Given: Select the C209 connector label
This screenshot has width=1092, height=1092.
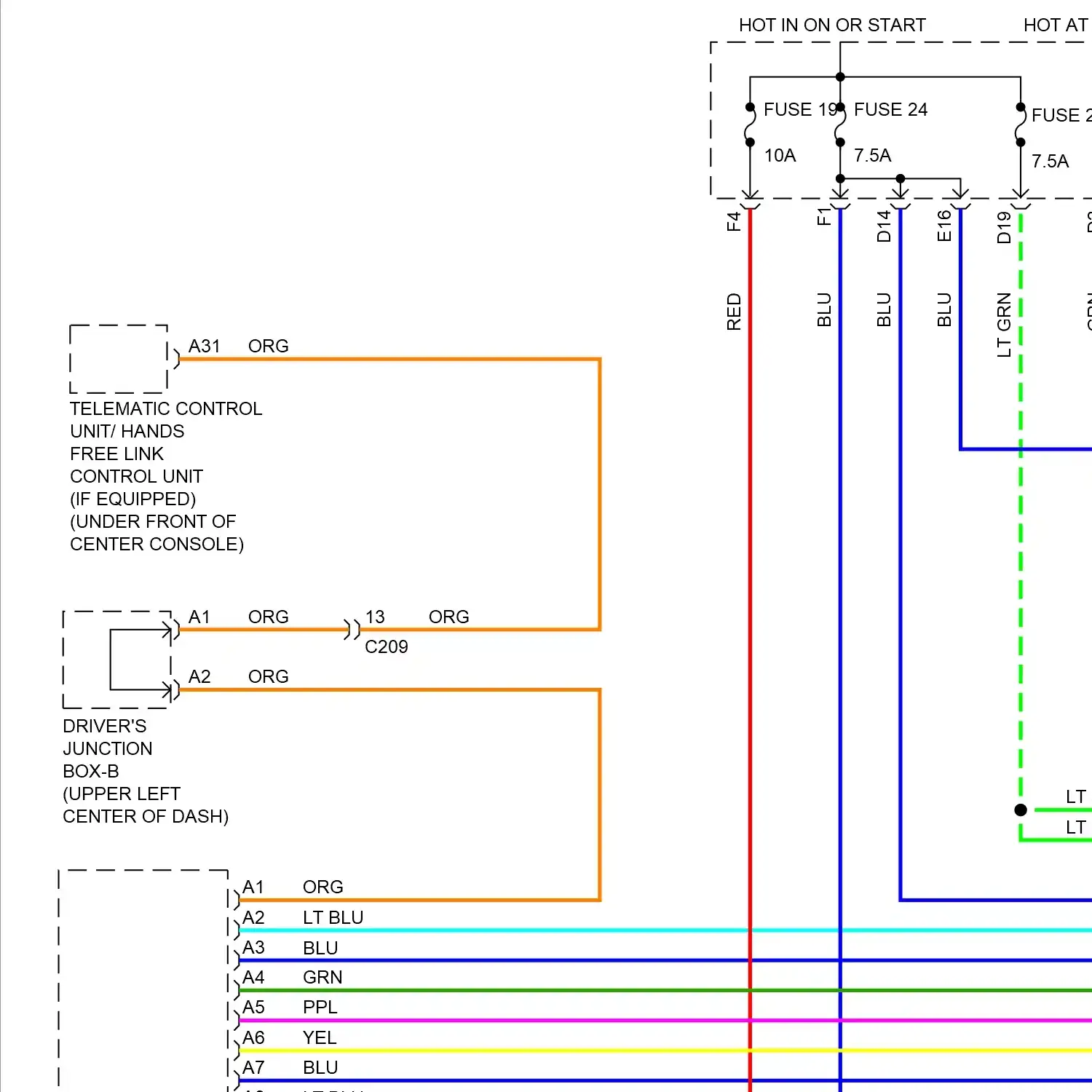Looking at the screenshot, I should point(386,646).
